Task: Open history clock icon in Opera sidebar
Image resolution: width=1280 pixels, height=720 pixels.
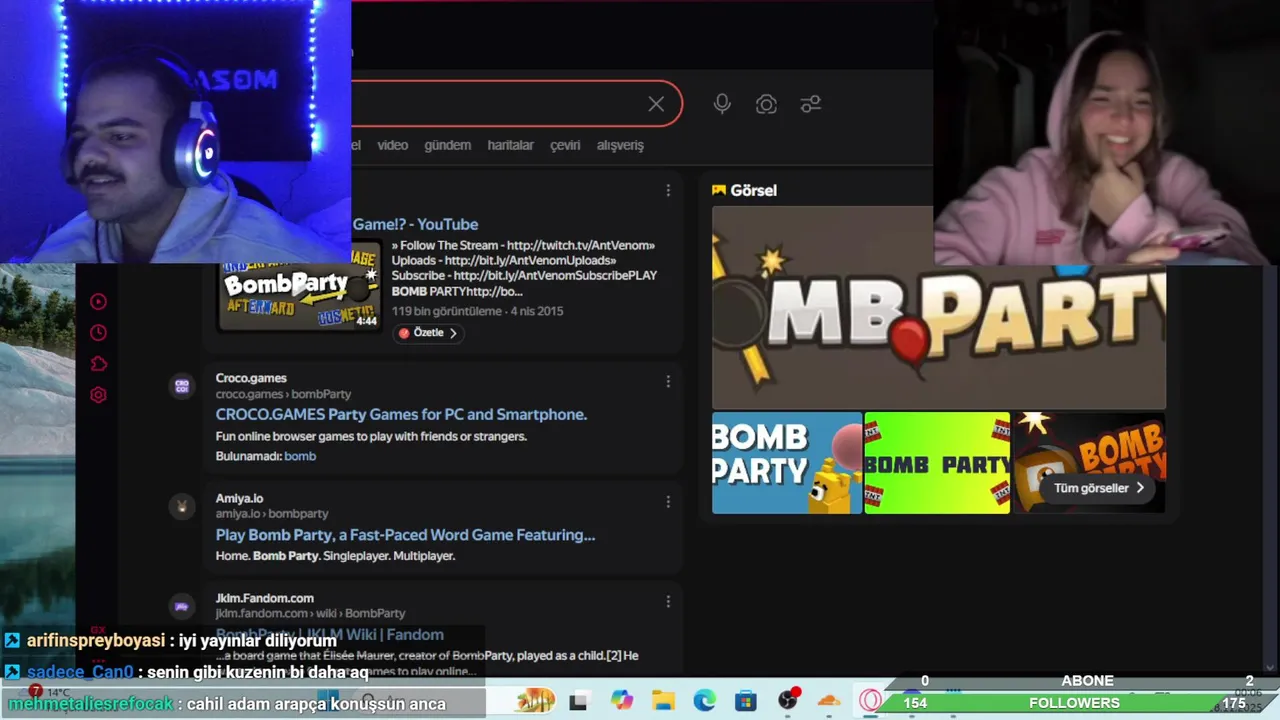Action: point(98,332)
